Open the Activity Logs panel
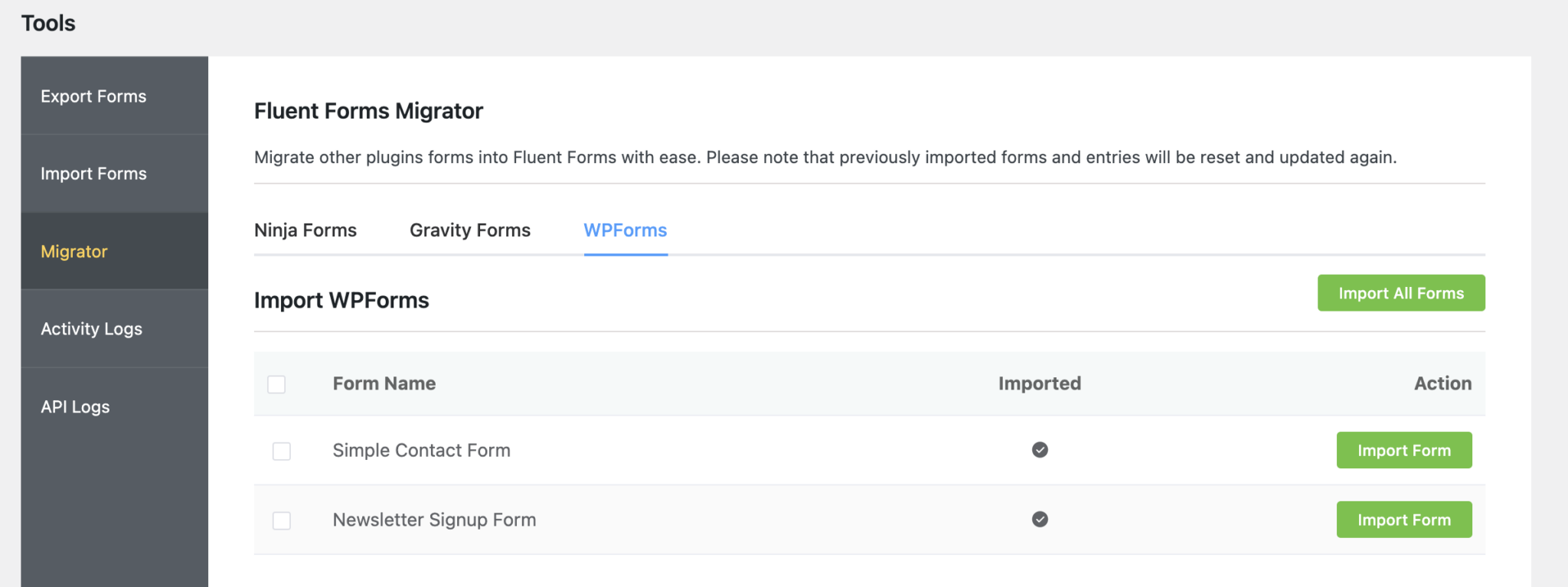The image size is (1568, 587). pos(91,328)
